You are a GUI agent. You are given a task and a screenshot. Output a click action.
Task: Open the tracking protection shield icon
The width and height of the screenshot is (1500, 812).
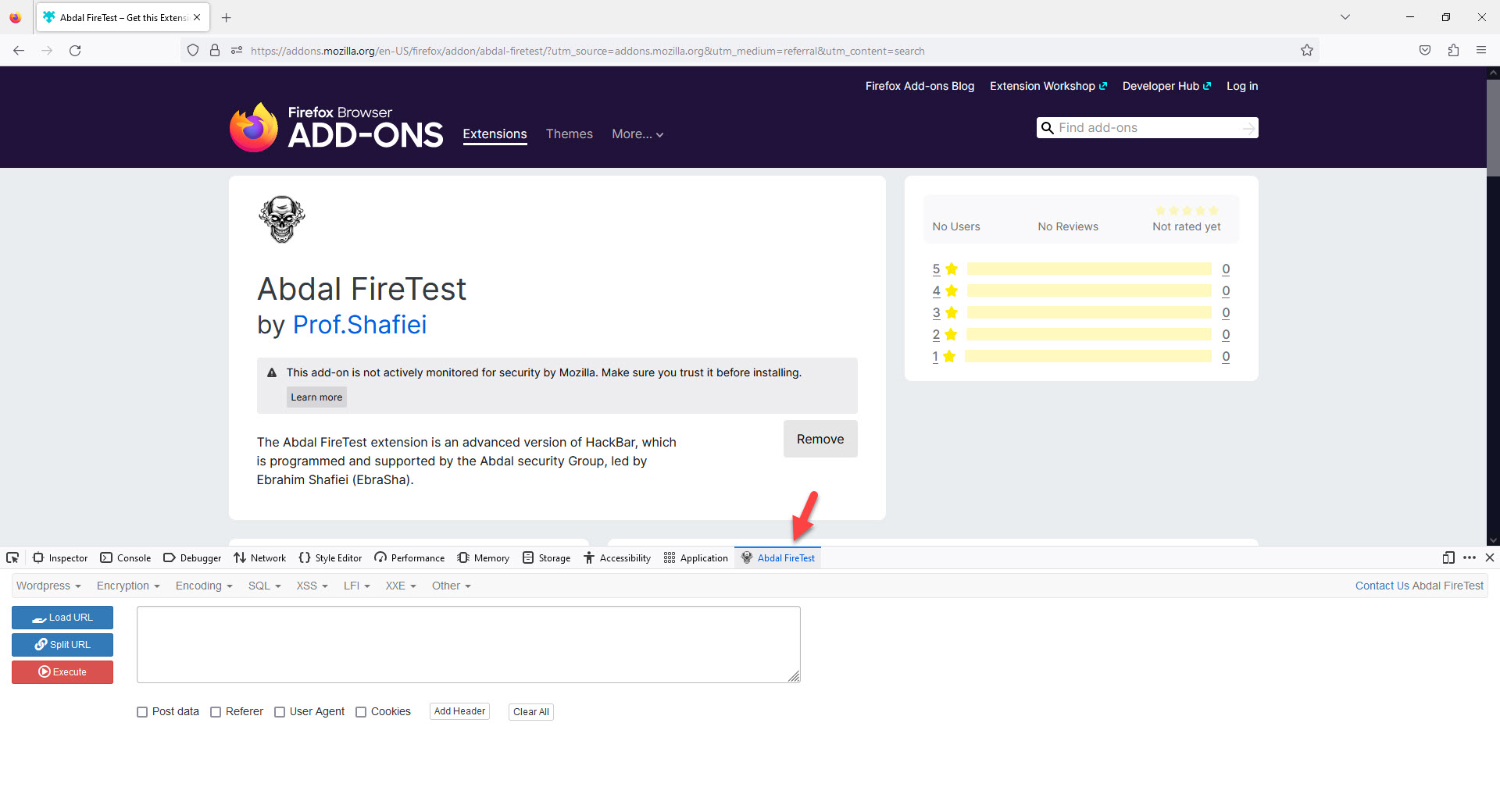click(x=193, y=51)
